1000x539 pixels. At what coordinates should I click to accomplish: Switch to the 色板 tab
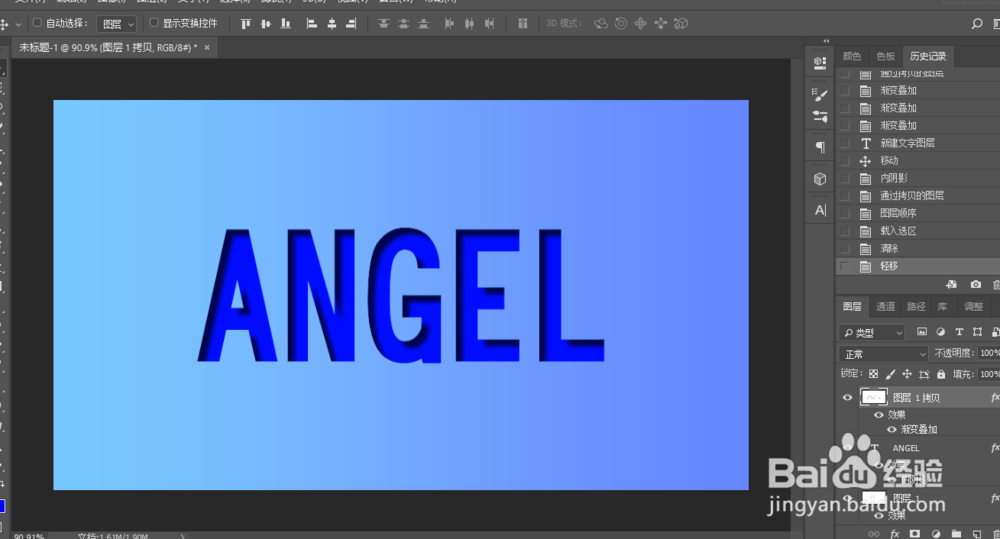click(x=885, y=56)
